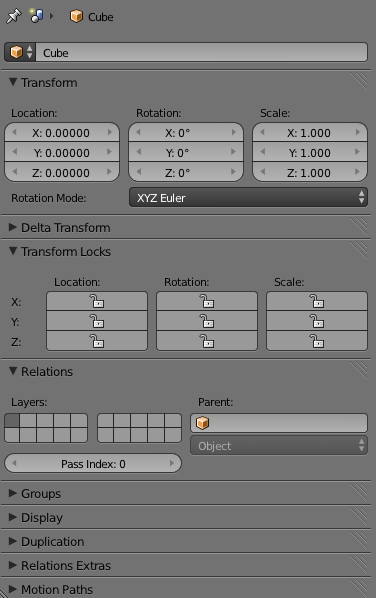Click the Rotation Mode label
Viewport: 376px width, 598px height.
pos(48,198)
